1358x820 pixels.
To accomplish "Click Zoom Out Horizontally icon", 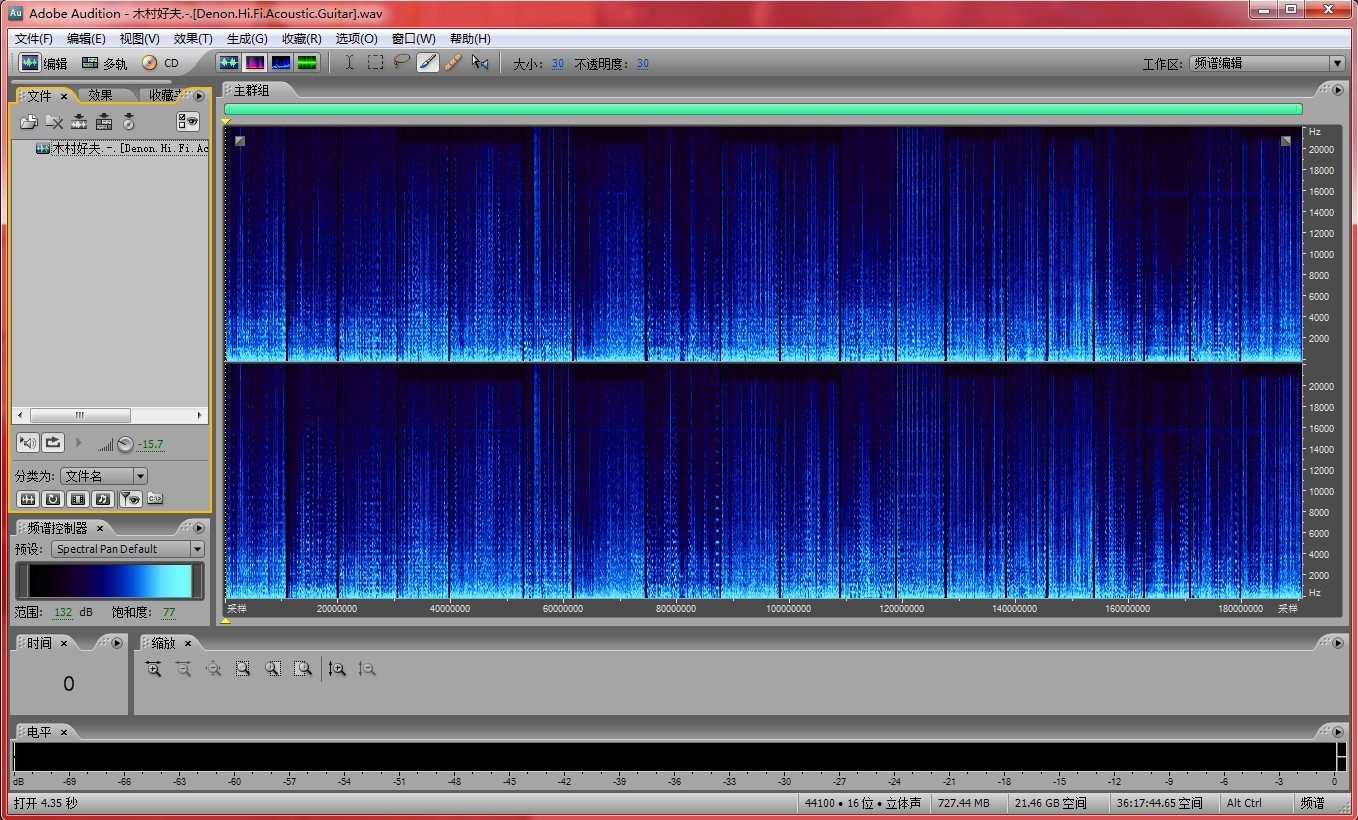I will point(183,669).
